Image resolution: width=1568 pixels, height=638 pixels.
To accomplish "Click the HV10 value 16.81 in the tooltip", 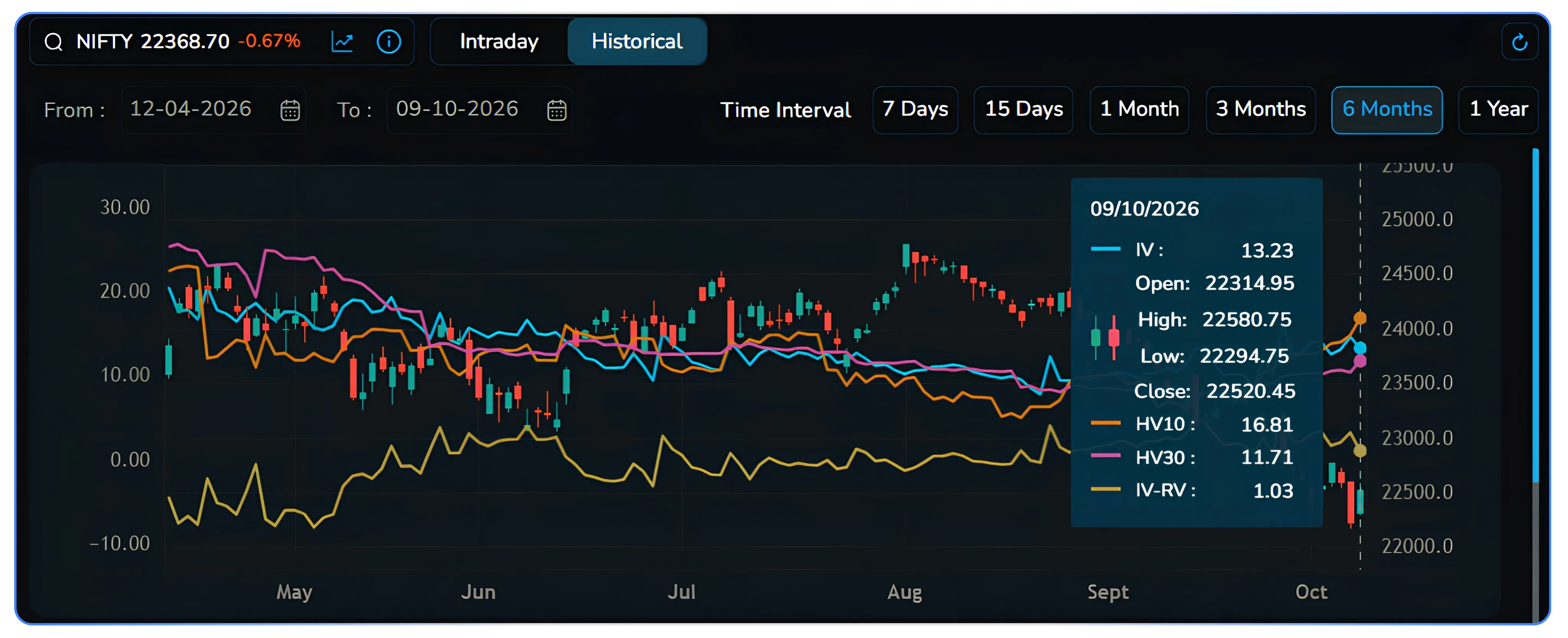I will 1267,425.
